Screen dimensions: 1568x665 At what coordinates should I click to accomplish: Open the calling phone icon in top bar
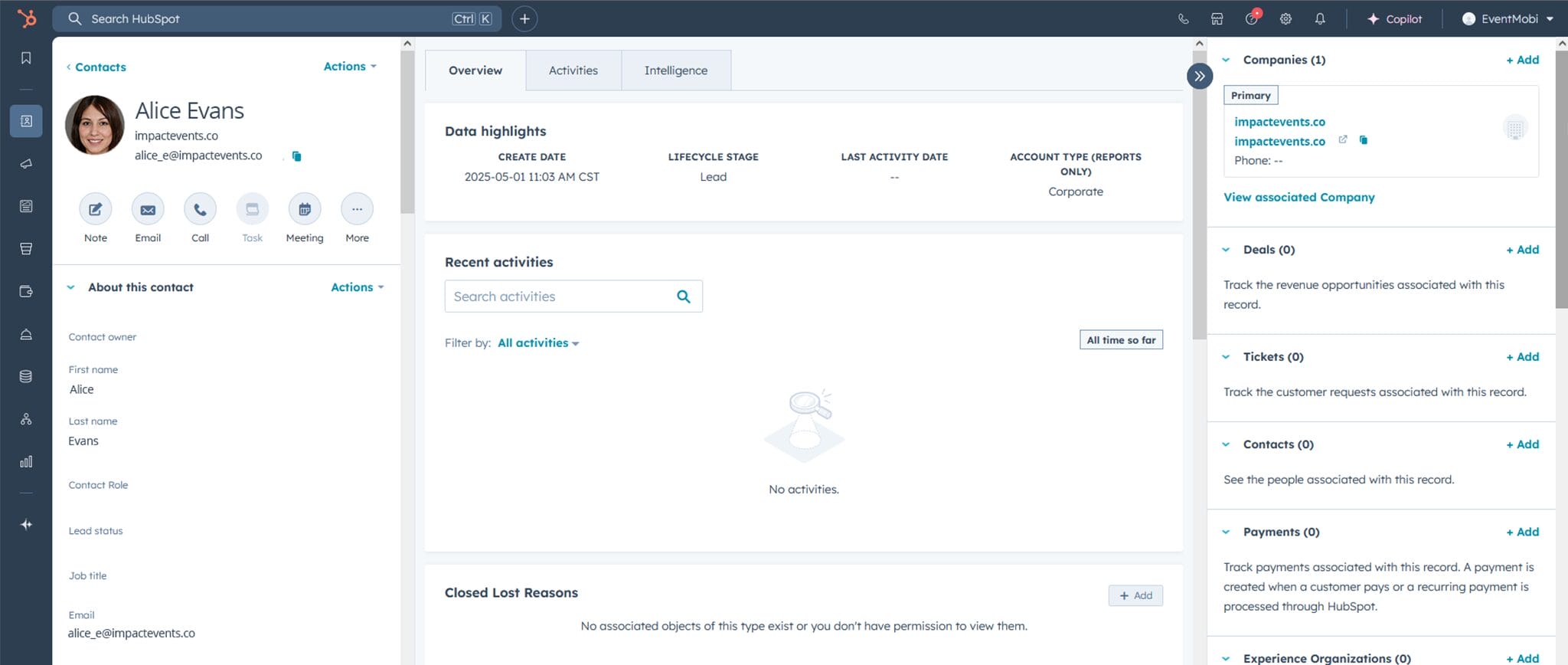point(1183,19)
